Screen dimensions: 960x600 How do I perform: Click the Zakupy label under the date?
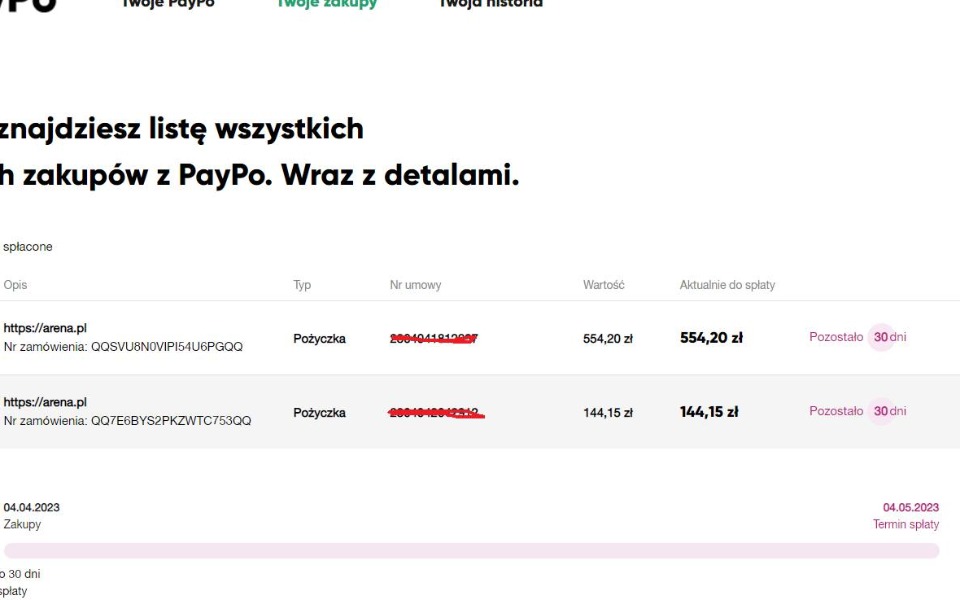click(22, 525)
